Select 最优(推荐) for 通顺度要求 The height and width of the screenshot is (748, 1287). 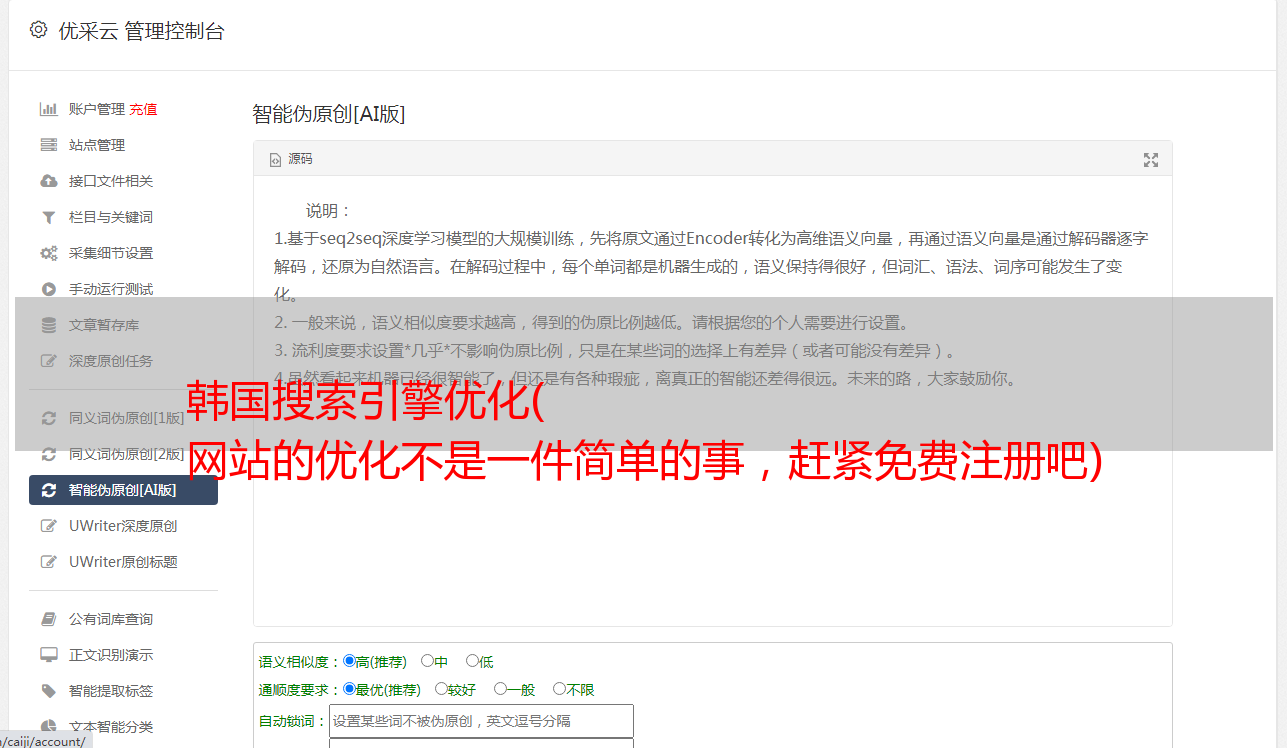pyautogui.click(x=349, y=689)
